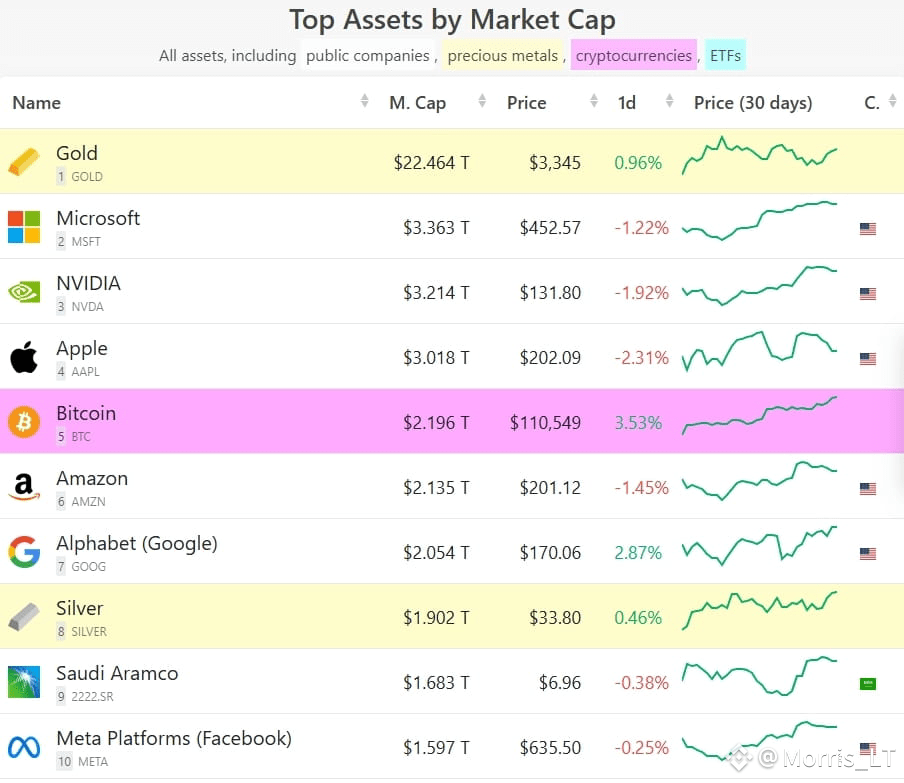Open the Silver asset name link

click(x=80, y=608)
